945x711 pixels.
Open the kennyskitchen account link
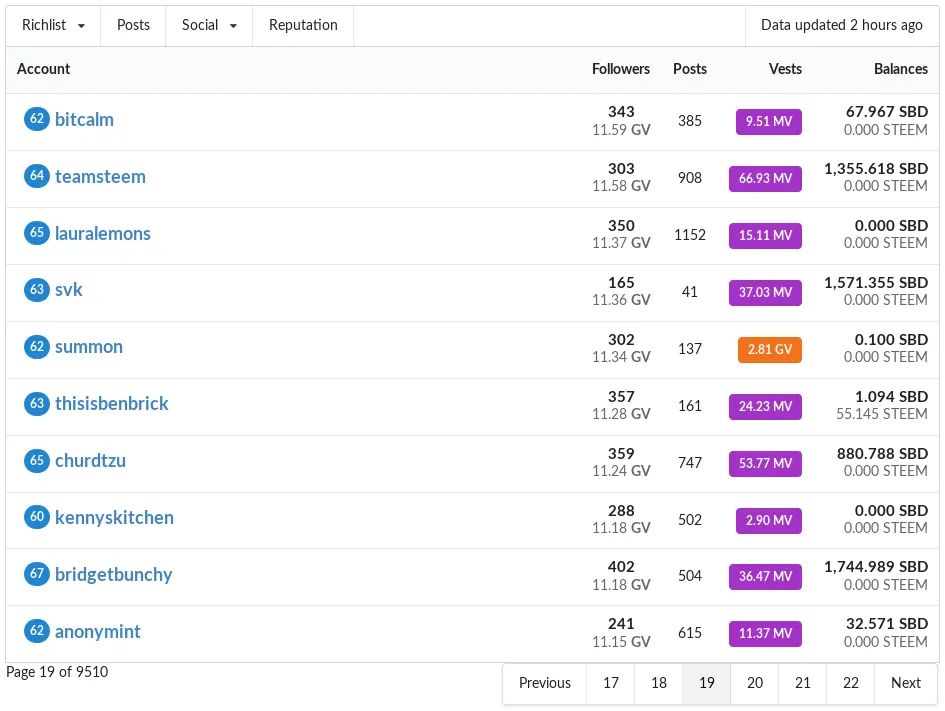(114, 518)
